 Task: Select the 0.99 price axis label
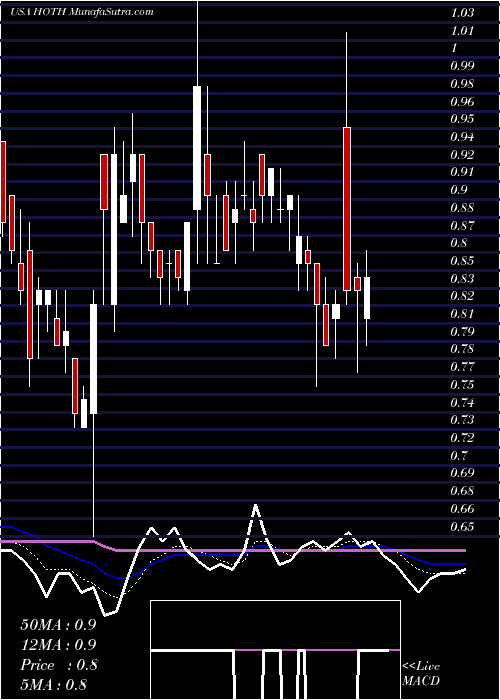coord(462,66)
